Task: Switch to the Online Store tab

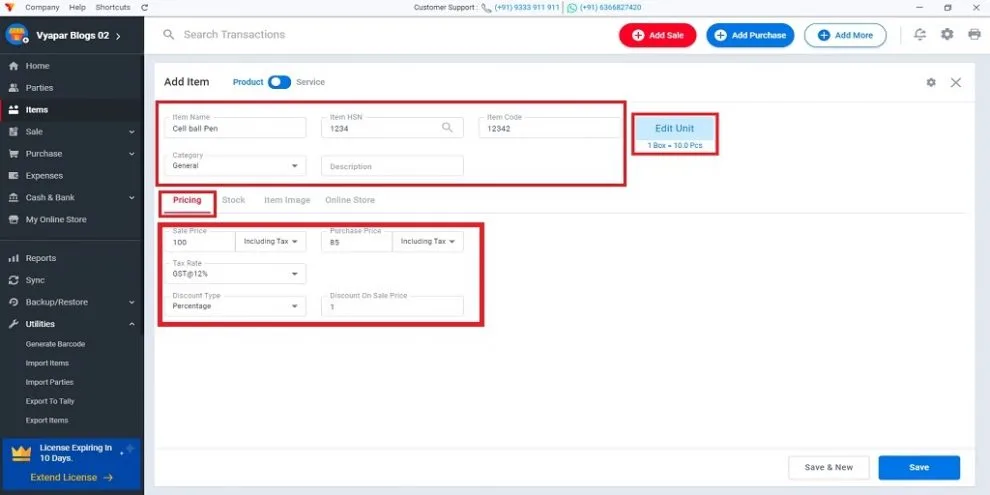Action: pos(350,200)
